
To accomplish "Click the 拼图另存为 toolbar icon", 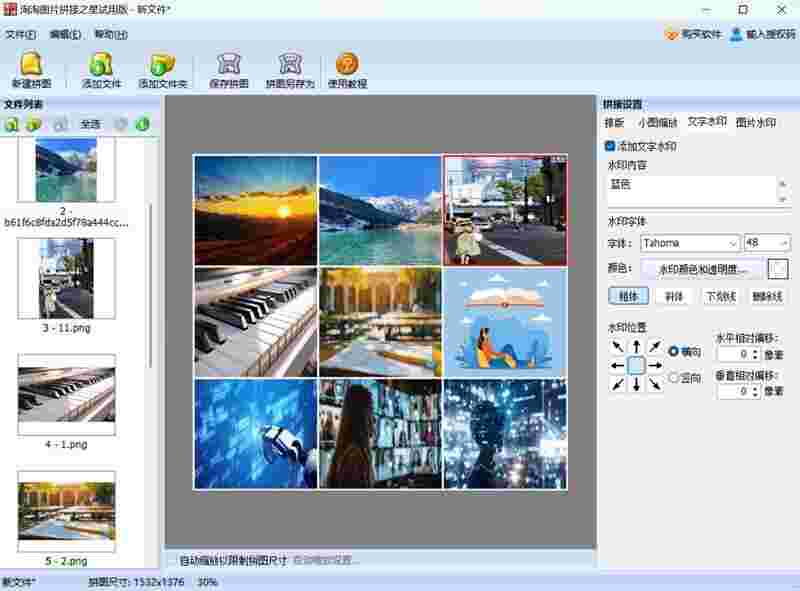I will (290, 70).
